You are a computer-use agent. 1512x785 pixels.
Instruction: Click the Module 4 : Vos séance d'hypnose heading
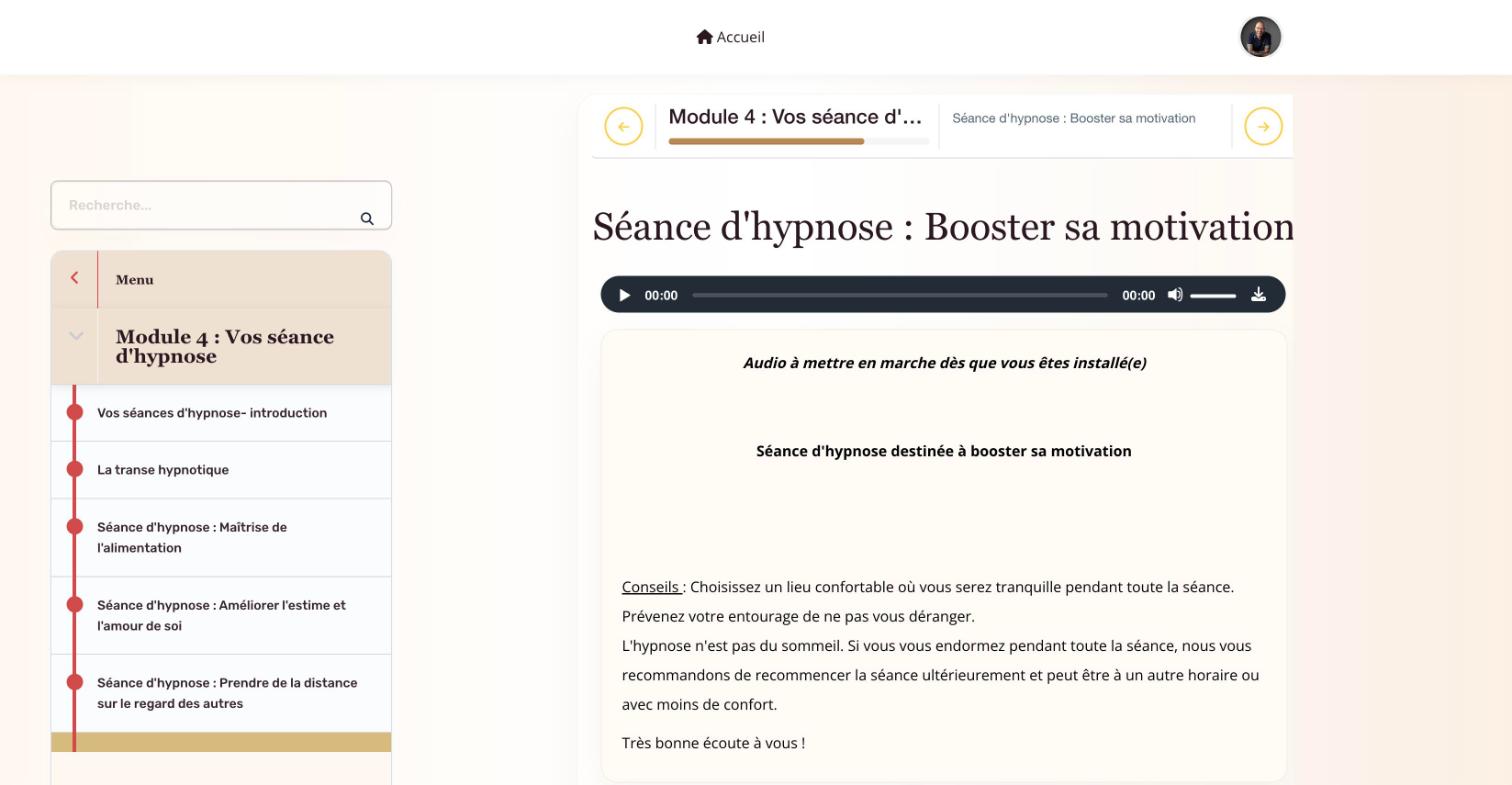(225, 346)
